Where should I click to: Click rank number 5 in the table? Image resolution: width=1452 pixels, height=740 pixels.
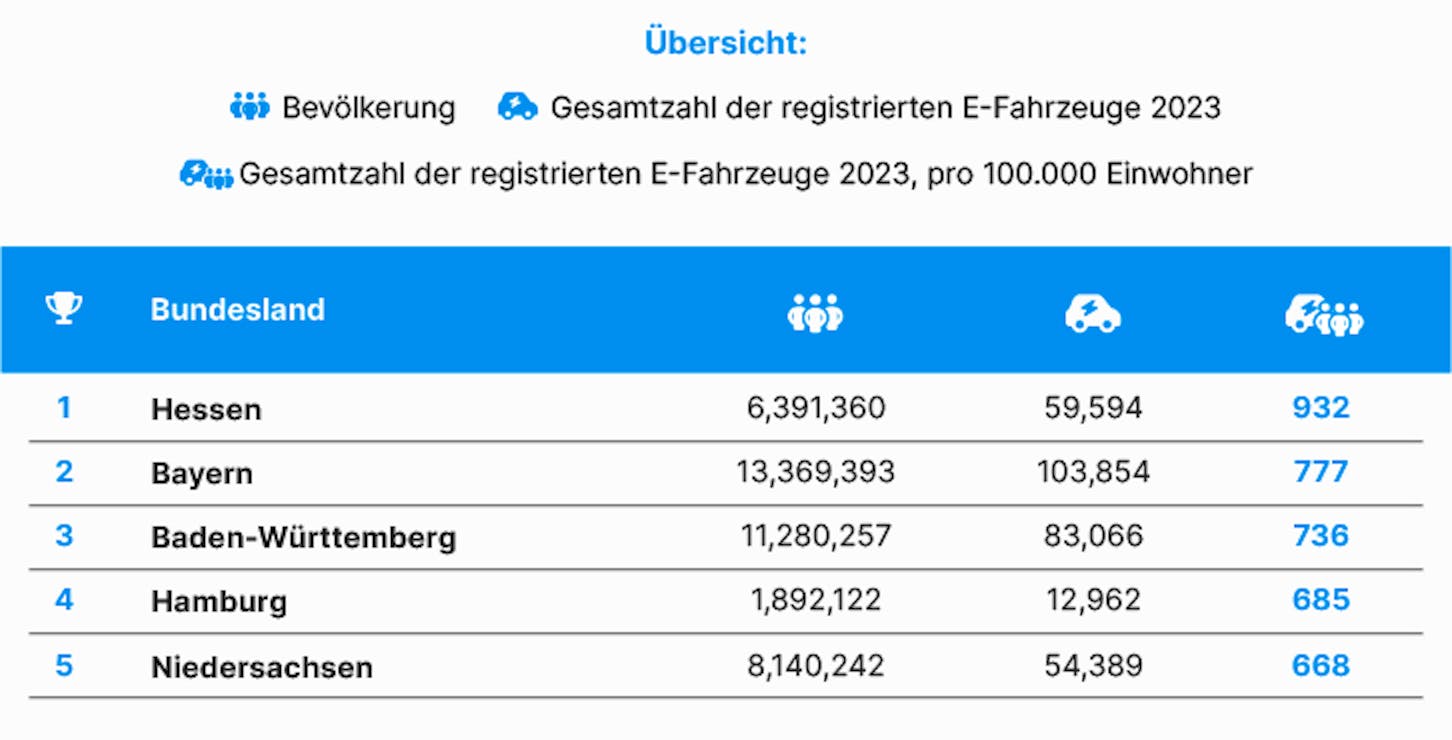[x=64, y=665]
